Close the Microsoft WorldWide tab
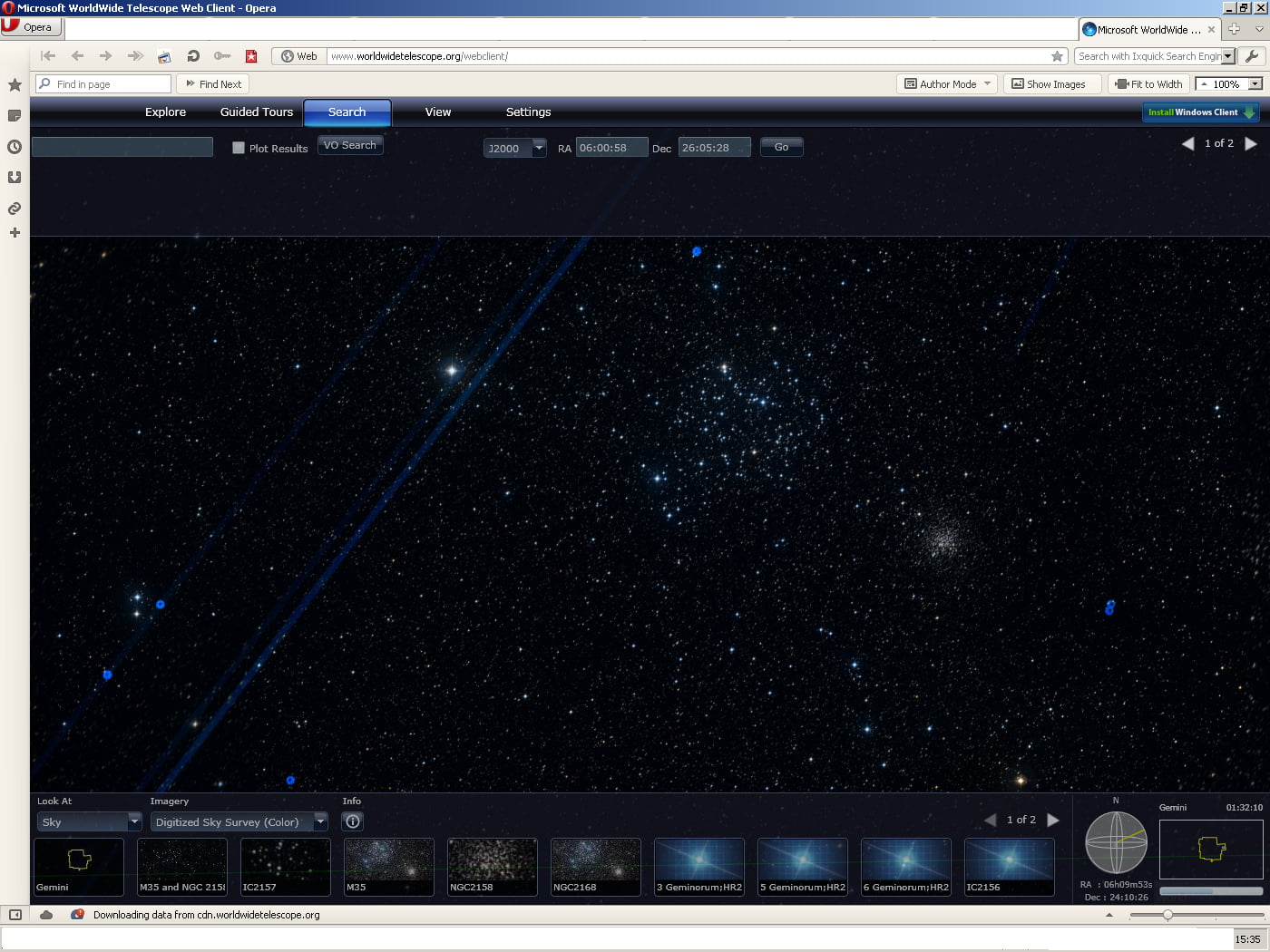 click(x=1211, y=30)
